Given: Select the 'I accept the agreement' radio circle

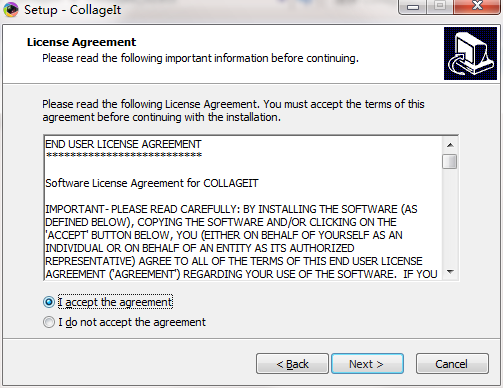Looking at the screenshot, I should click(49, 302).
